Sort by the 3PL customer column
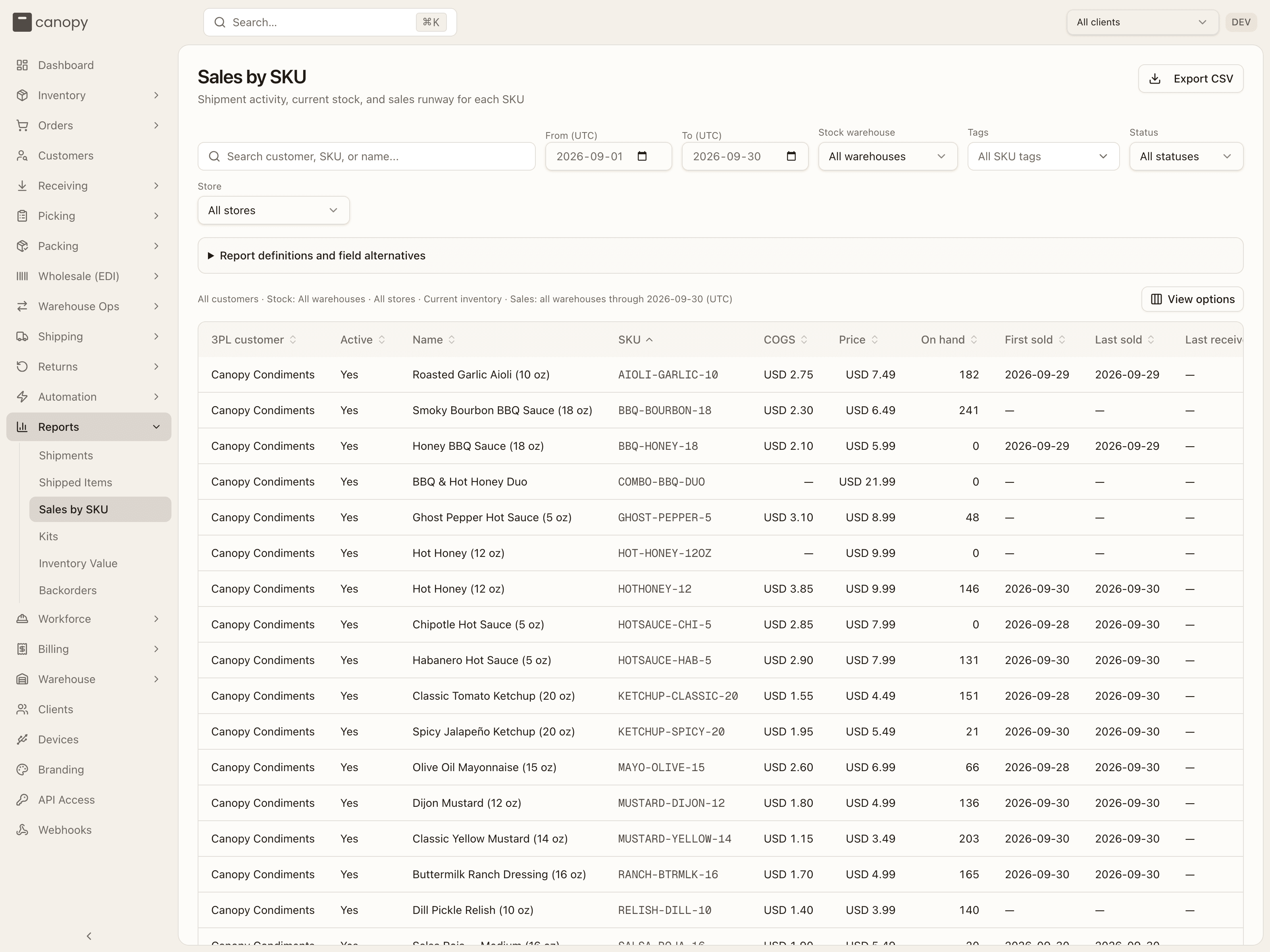This screenshot has height=952, width=1270. pos(254,340)
